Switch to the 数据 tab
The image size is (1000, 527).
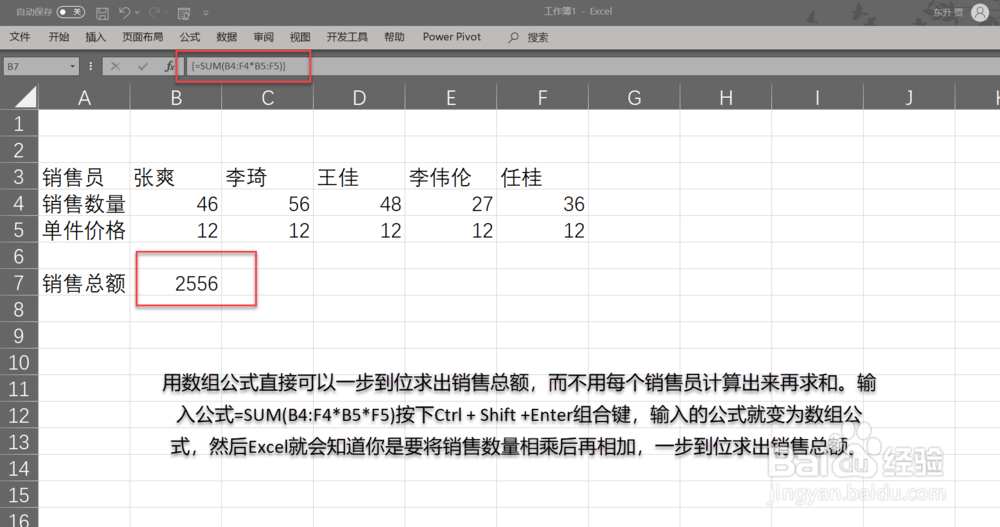[226, 37]
